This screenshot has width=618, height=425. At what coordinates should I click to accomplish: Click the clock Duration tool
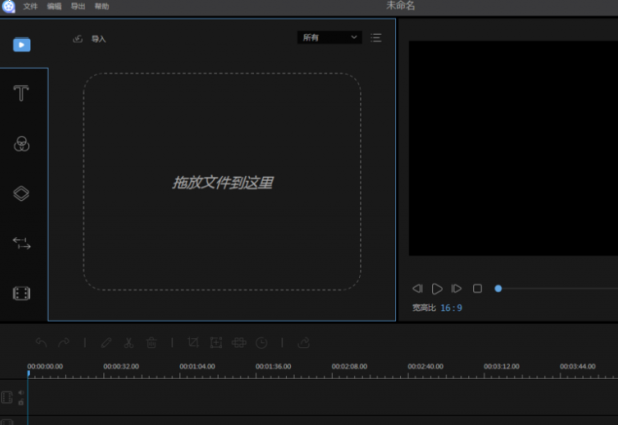pos(261,343)
